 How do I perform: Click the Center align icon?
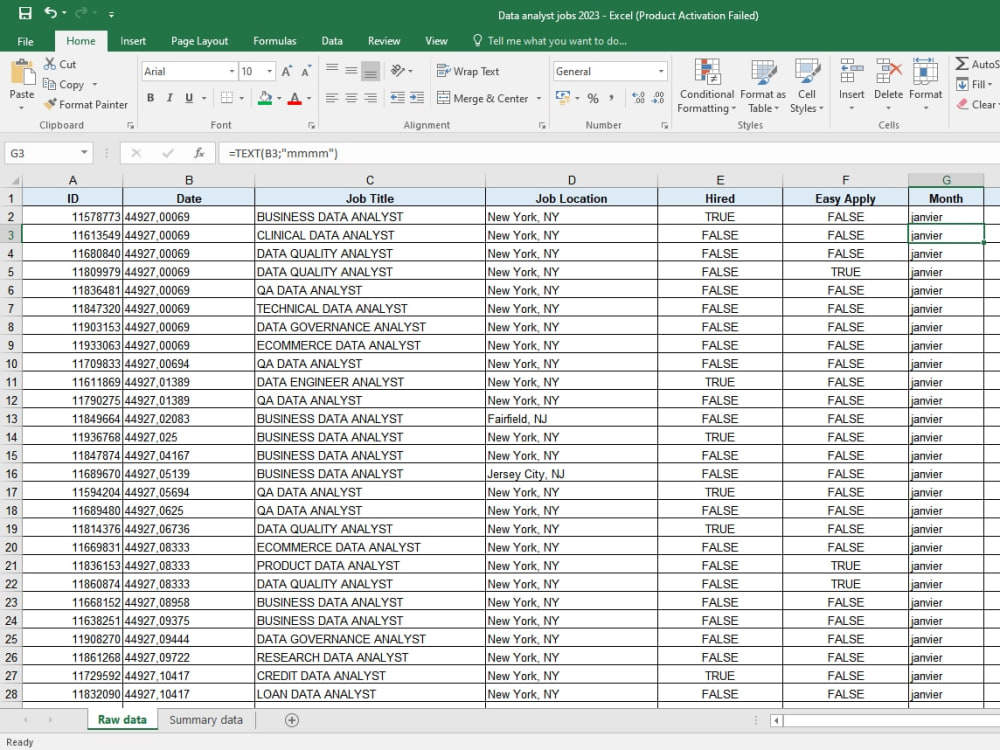coord(351,98)
